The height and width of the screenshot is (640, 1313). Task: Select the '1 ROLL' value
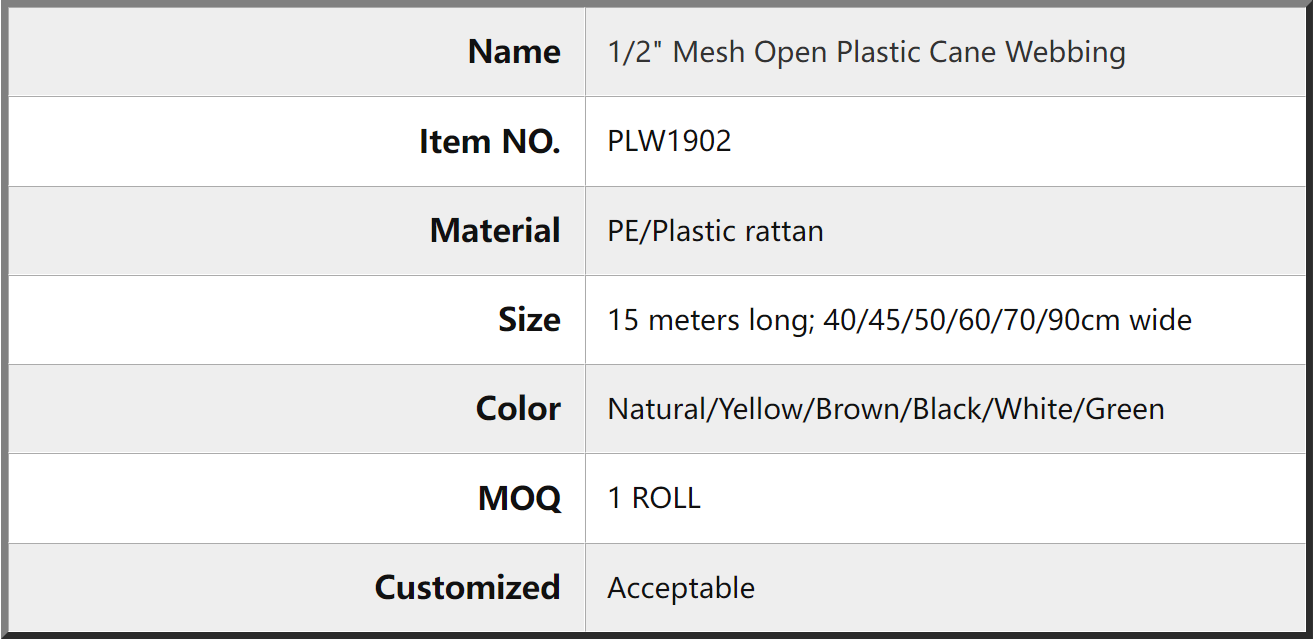[654, 498]
